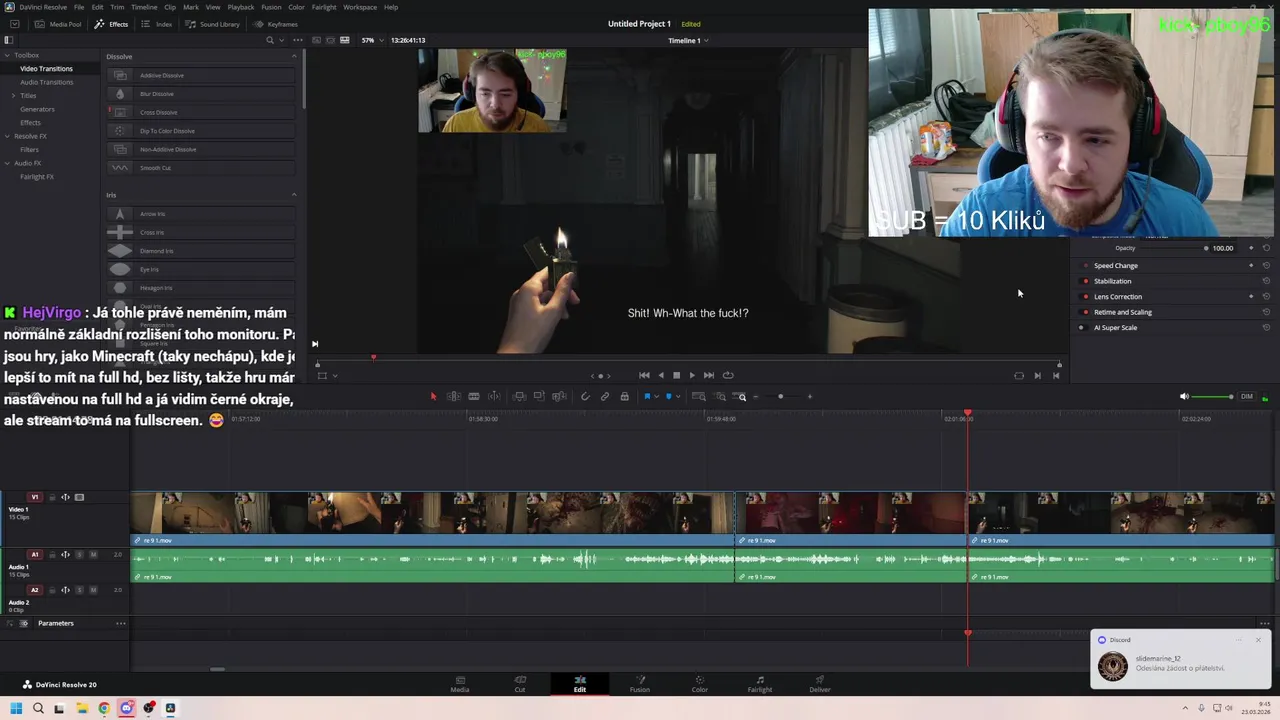Lock the Video 1 track

click(52, 497)
